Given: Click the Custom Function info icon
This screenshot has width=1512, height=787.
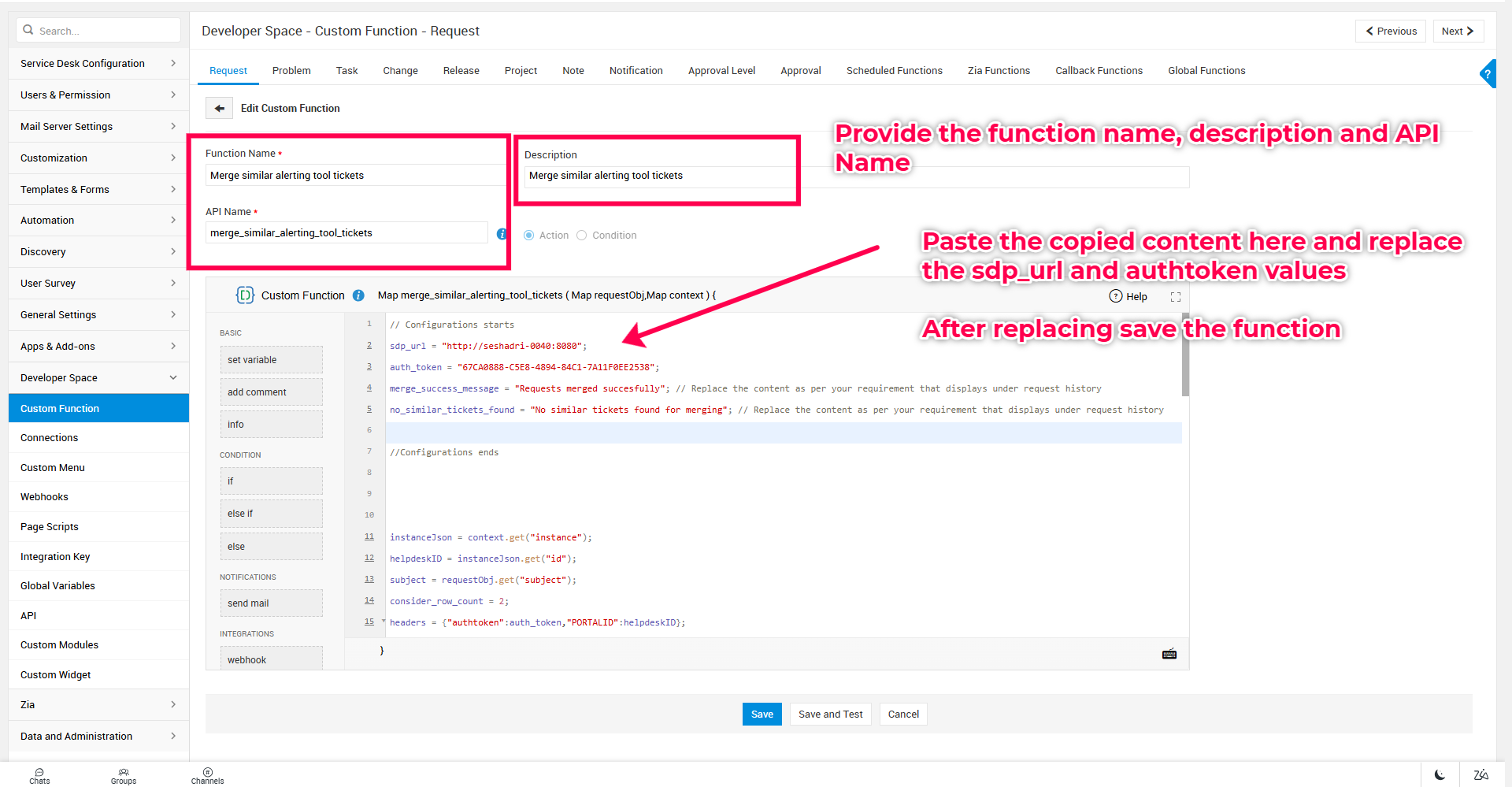Looking at the screenshot, I should coord(358,295).
